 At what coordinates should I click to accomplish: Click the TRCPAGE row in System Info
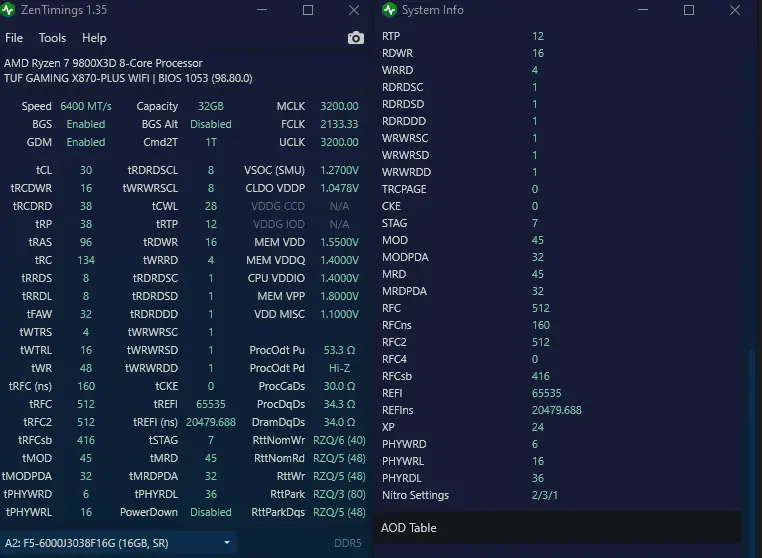coord(559,189)
